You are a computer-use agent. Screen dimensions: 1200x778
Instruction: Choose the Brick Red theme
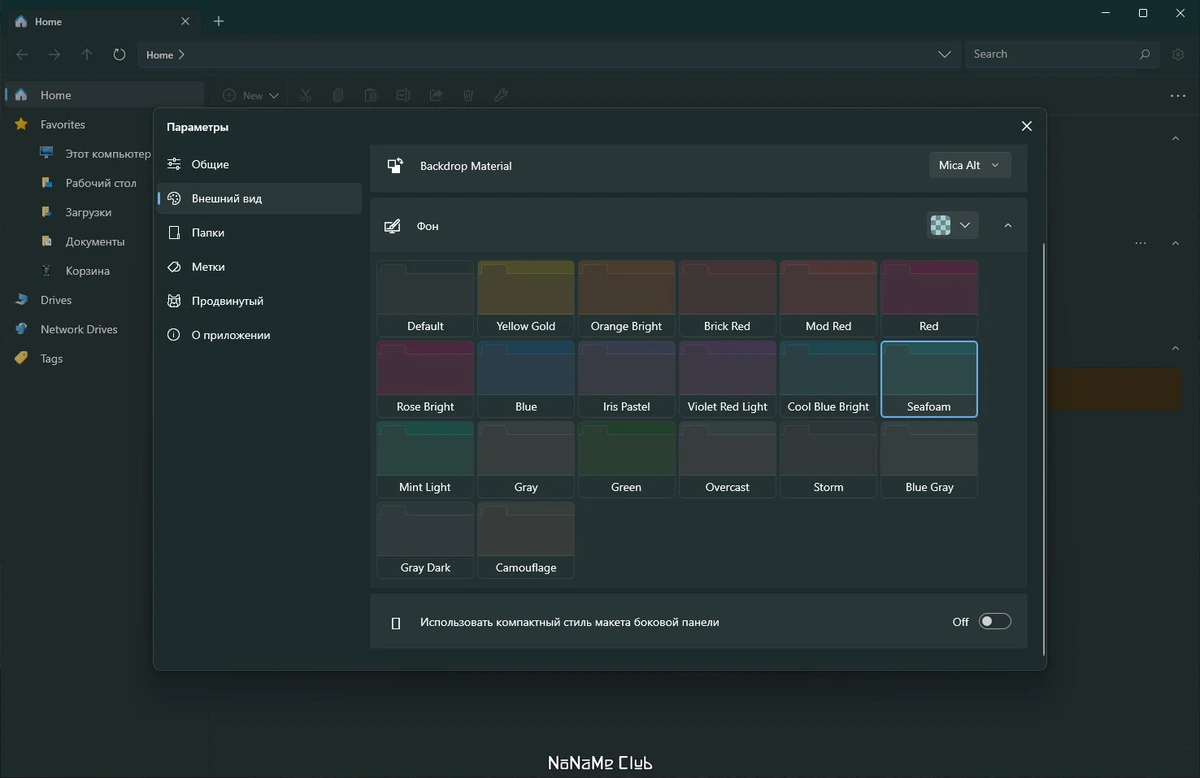(727, 298)
